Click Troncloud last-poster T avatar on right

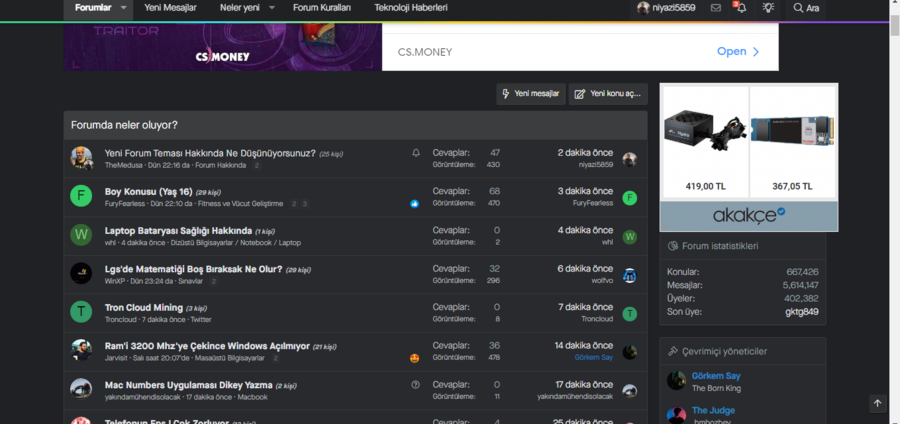pos(630,314)
